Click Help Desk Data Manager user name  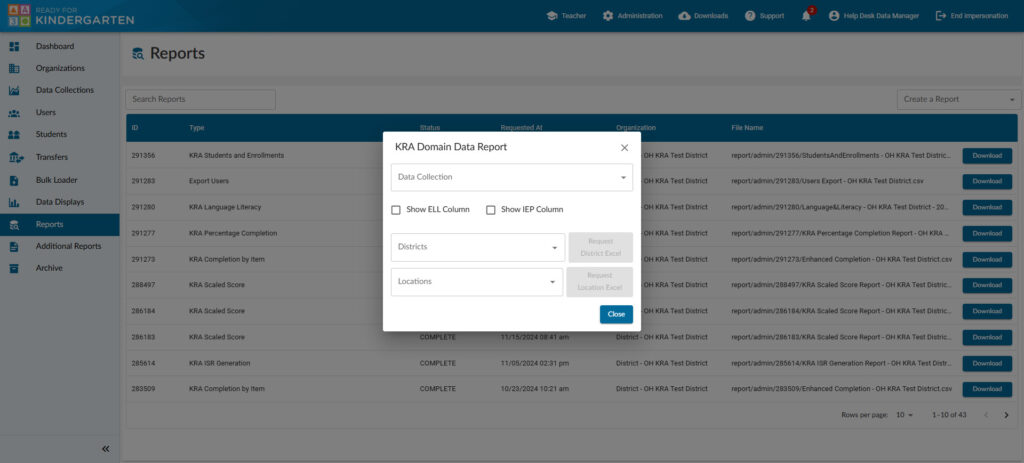881,16
